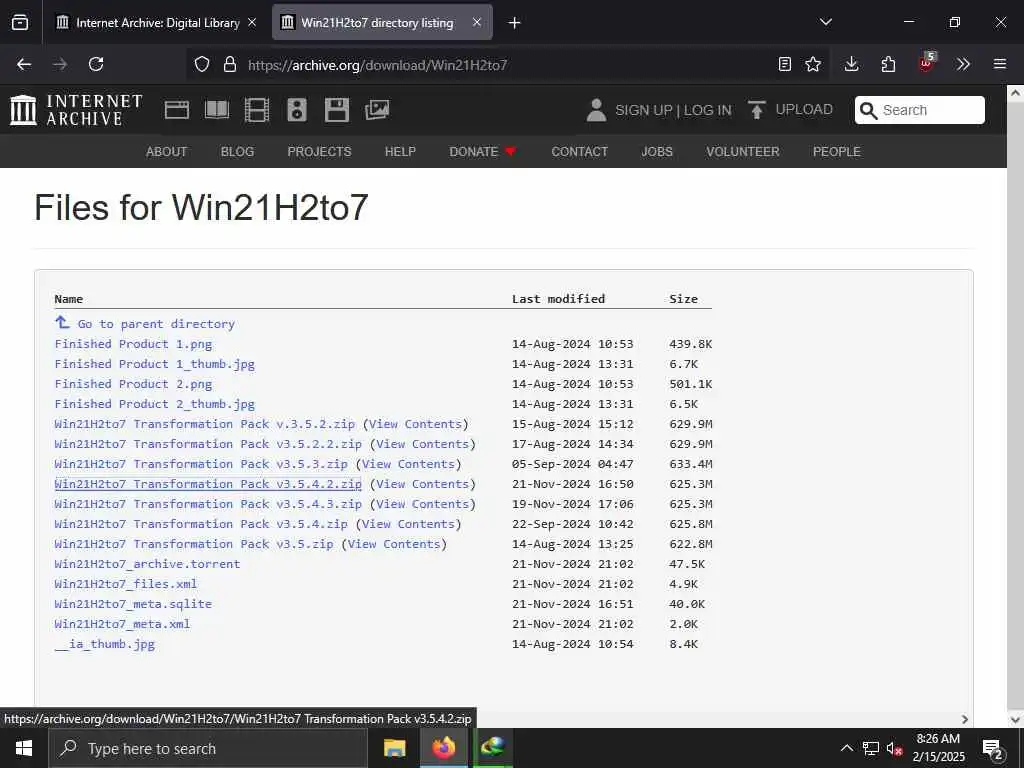Open Win21H2to7_files.xml link
Viewport: 1024px width, 768px height.
coord(126,584)
